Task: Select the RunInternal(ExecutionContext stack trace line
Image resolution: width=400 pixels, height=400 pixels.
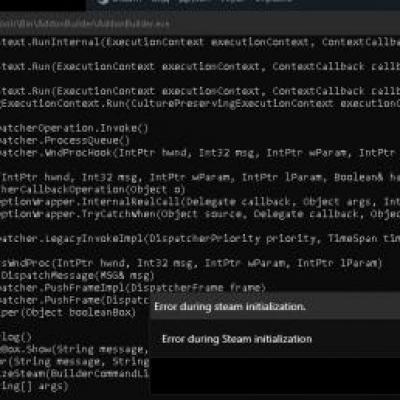Action: 200,42
